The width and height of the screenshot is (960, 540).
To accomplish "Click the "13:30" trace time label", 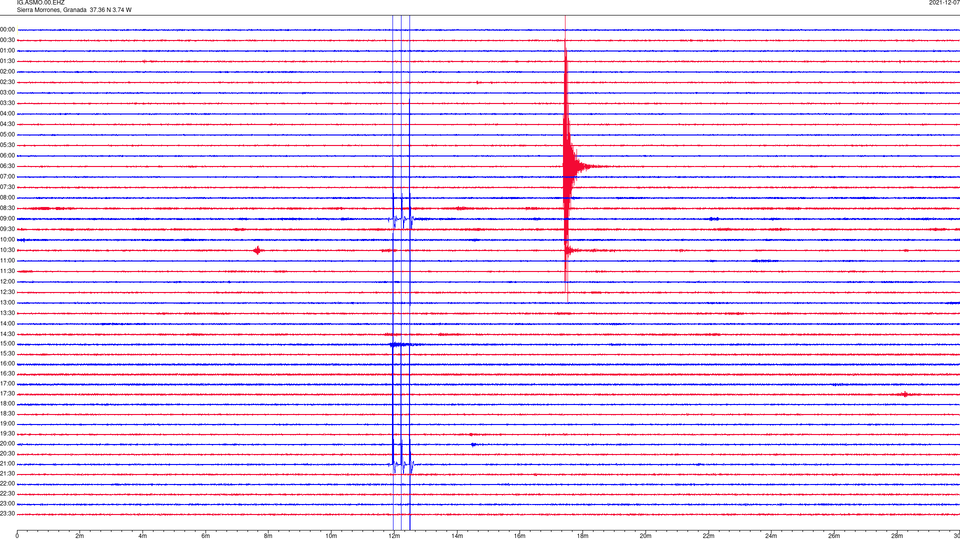I will [7, 313].
